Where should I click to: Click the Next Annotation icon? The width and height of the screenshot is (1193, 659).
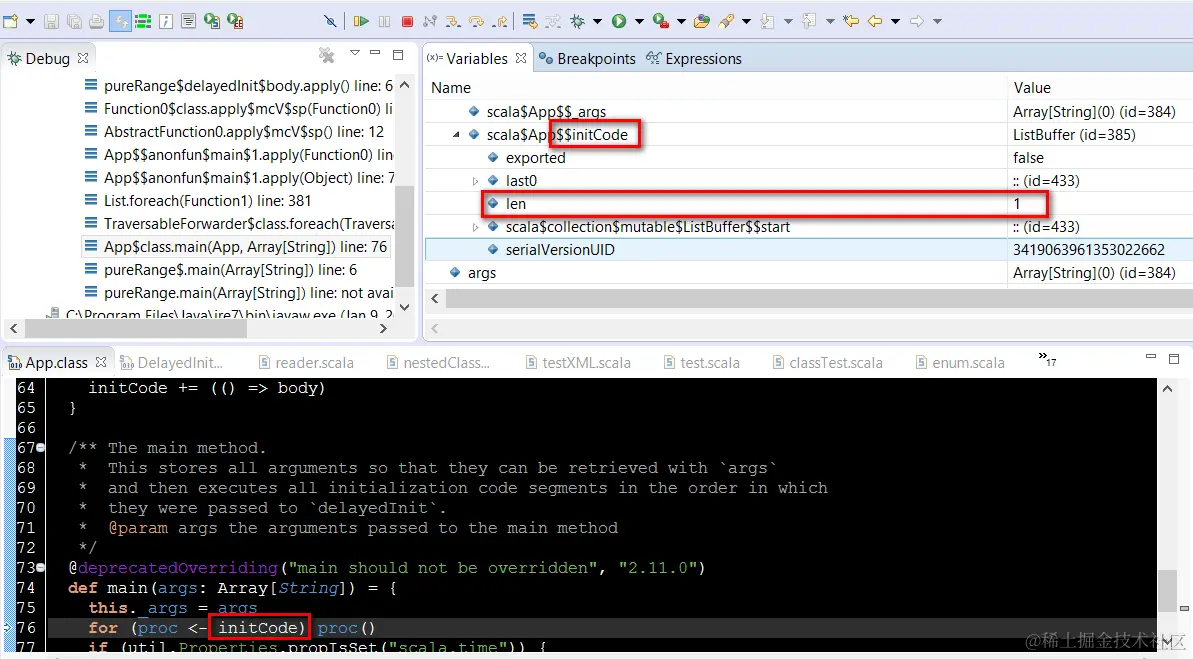[768, 21]
